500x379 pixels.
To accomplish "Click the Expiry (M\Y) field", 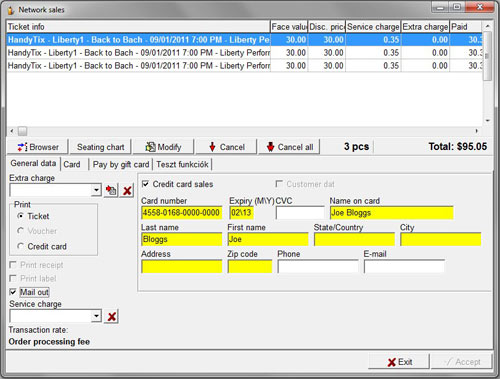I will (x=242, y=213).
